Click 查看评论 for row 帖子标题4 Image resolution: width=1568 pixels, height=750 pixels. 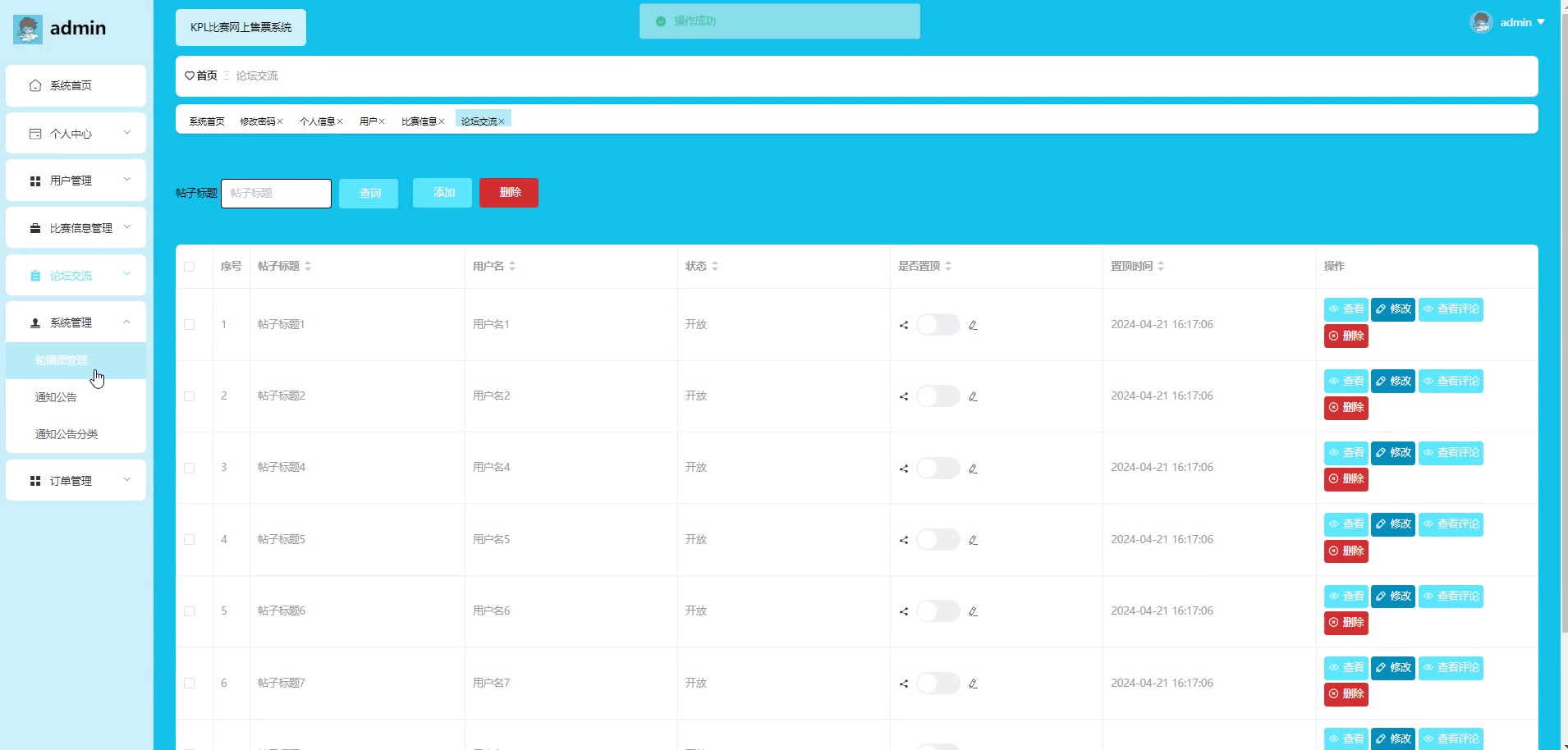tap(1451, 453)
